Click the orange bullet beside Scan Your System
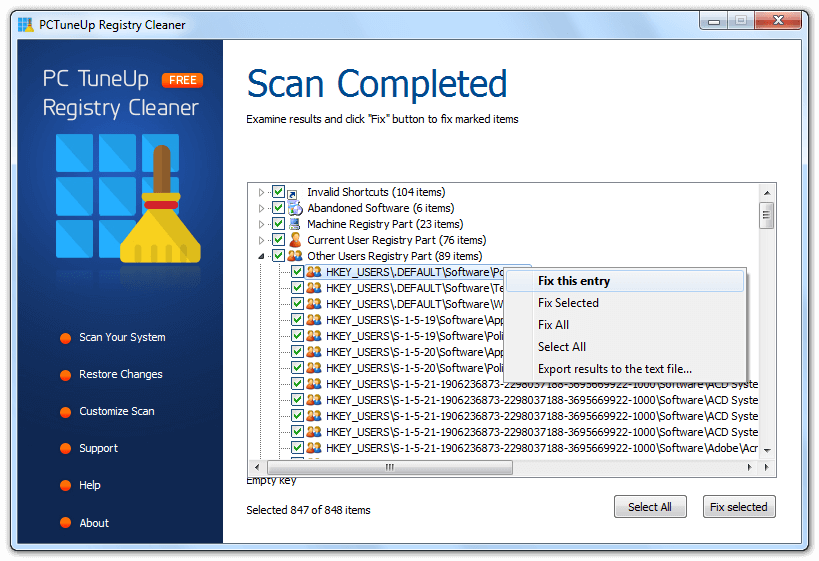 pyautogui.click(x=65, y=338)
